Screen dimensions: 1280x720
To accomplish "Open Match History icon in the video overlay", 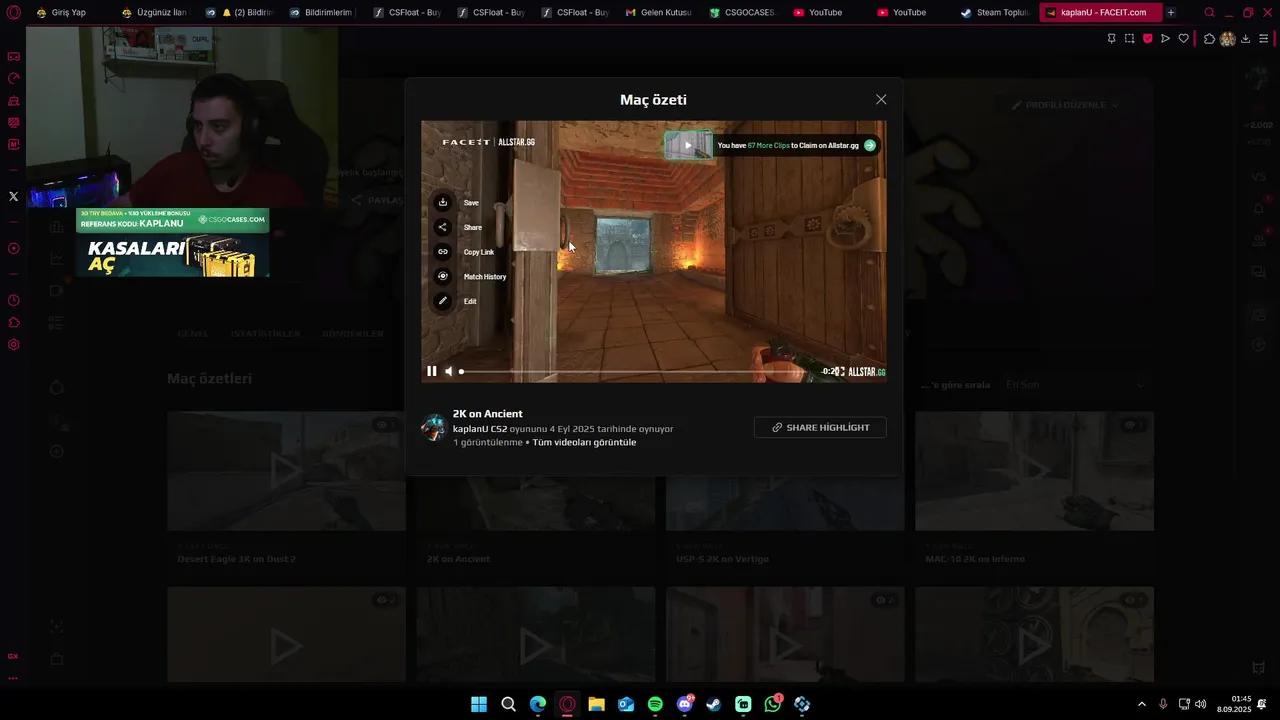I will coord(443,276).
